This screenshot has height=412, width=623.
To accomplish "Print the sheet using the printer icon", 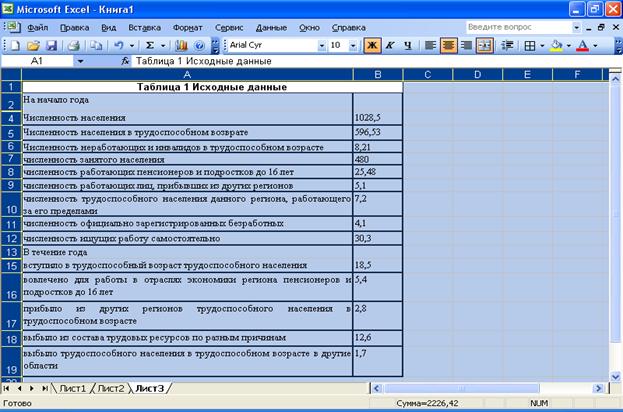I will [x=74, y=46].
